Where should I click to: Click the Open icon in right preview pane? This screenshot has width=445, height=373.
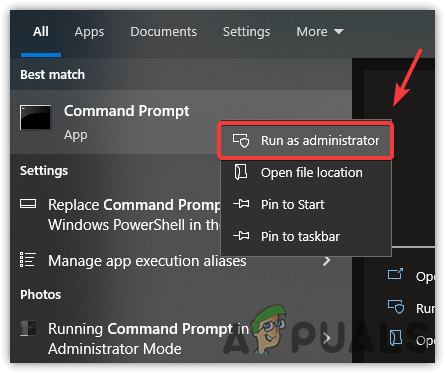pyautogui.click(x=395, y=274)
